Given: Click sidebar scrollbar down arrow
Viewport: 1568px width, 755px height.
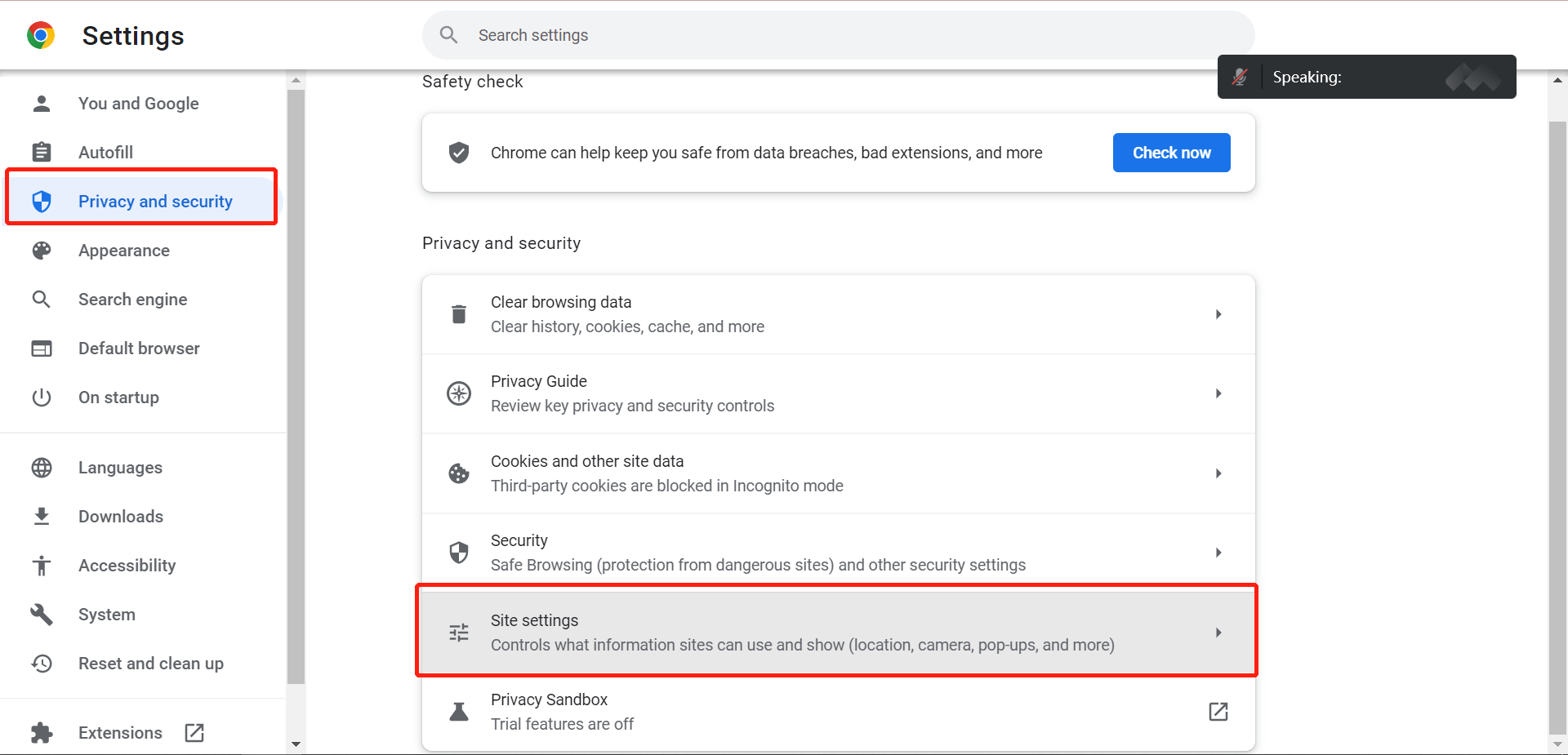Looking at the screenshot, I should (296, 744).
